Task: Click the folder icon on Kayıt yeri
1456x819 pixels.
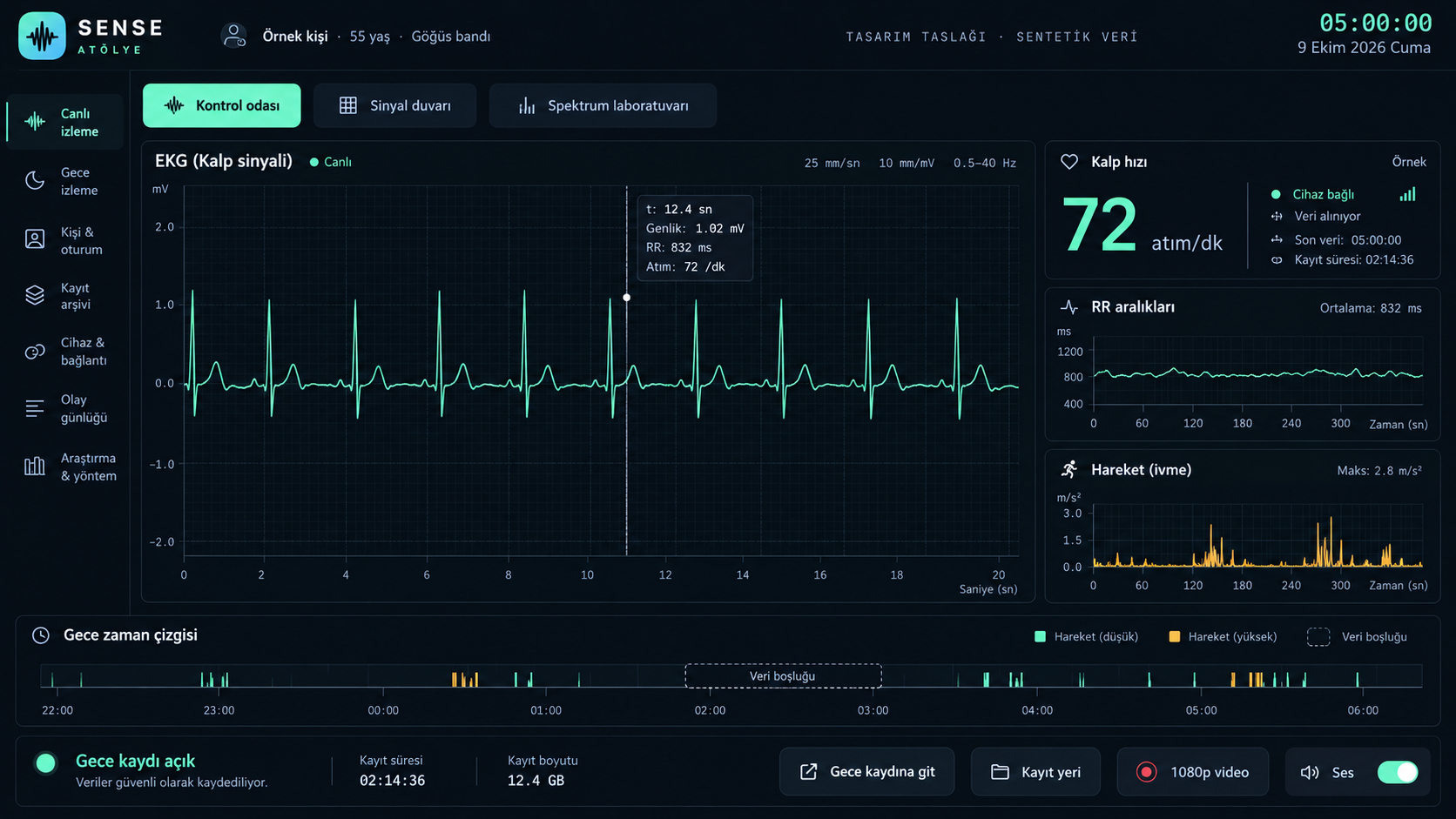Action: coord(1001,772)
